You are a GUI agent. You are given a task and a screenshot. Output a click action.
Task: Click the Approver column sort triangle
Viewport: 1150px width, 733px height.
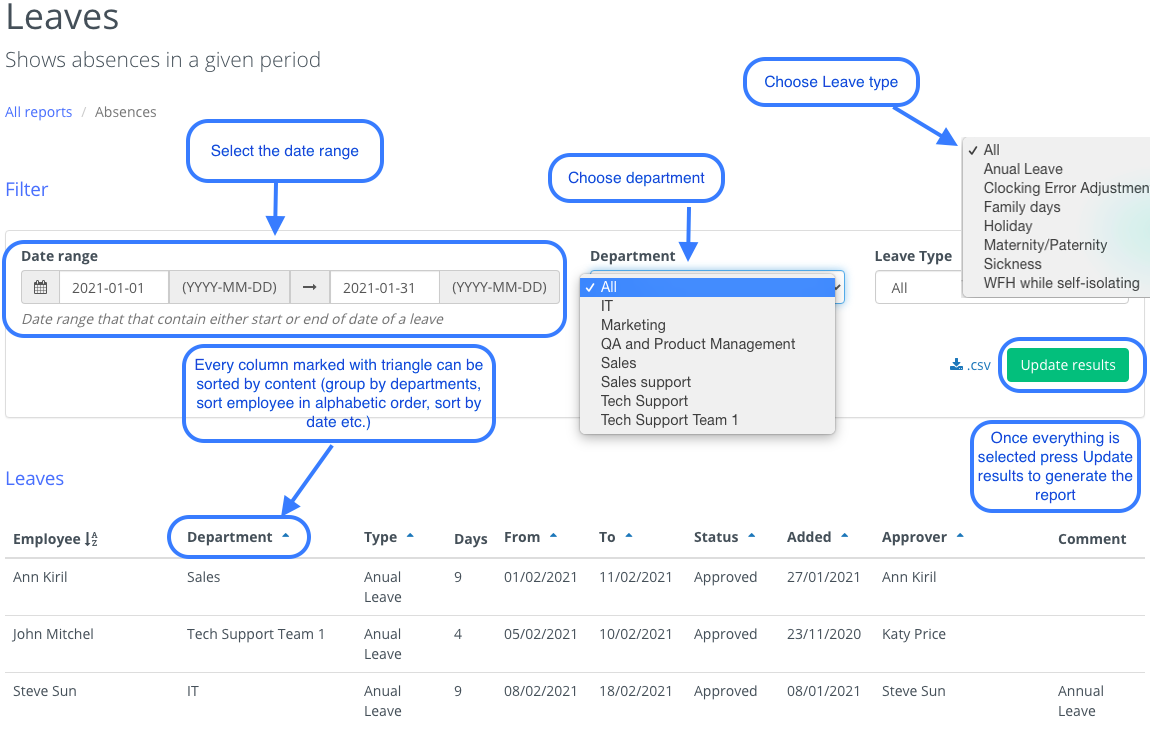pos(960,537)
